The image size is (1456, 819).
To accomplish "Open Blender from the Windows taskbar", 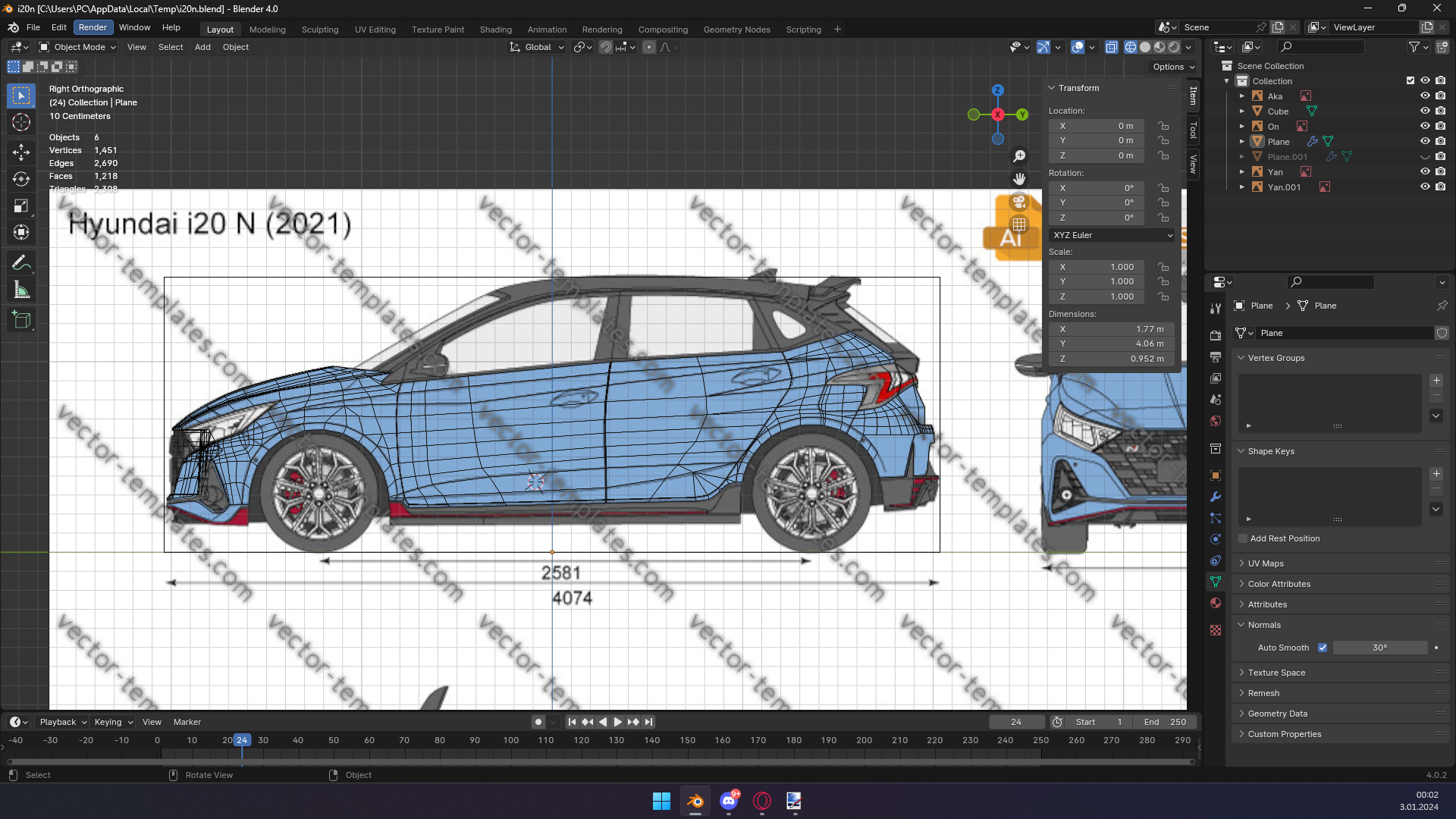I will [x=695, y=801].
